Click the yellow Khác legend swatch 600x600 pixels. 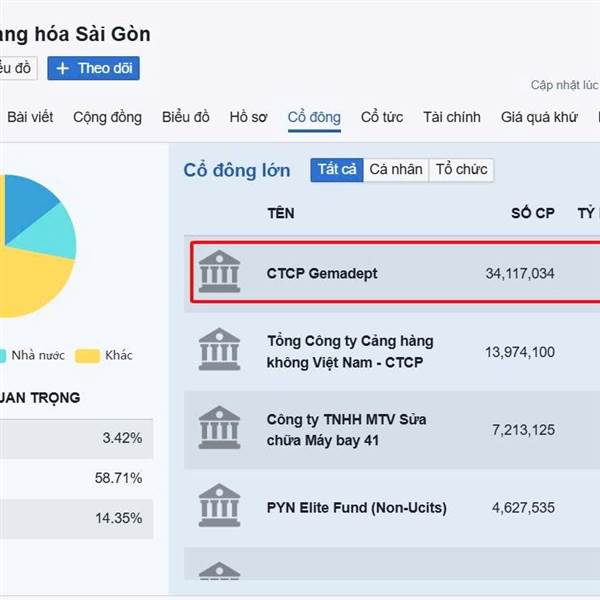point(87,356)
